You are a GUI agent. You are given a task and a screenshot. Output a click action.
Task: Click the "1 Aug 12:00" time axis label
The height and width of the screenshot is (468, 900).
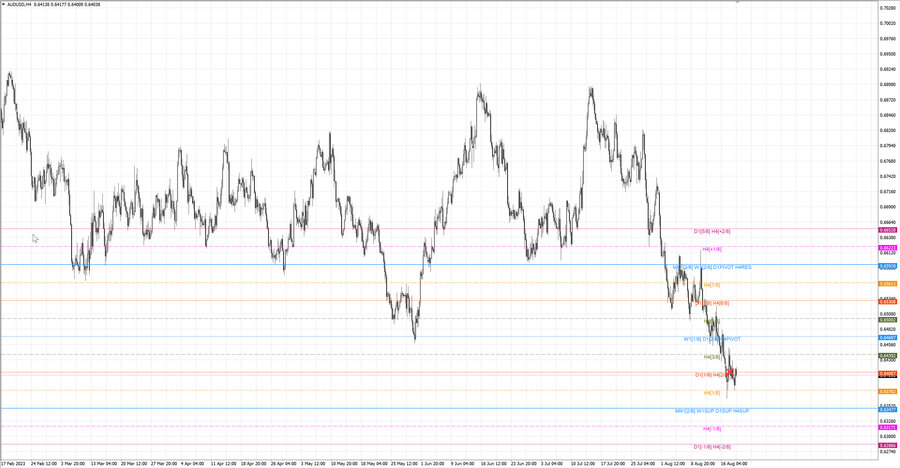(x=673, y=463)
